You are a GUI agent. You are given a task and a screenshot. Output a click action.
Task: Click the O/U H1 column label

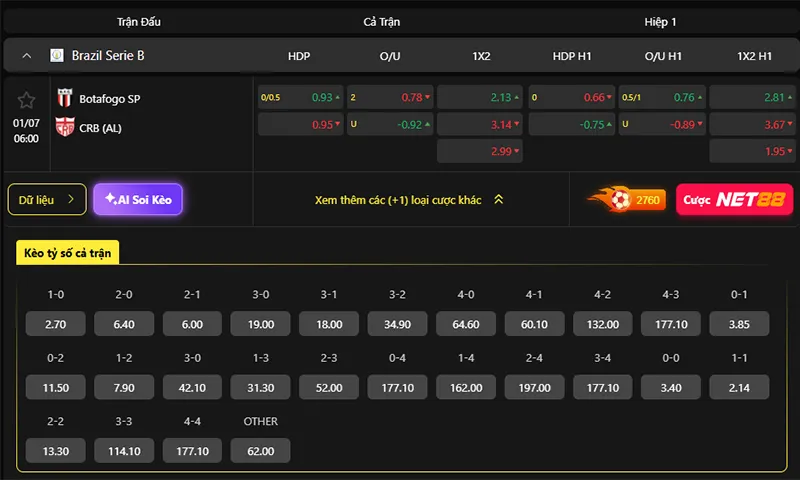663,56
